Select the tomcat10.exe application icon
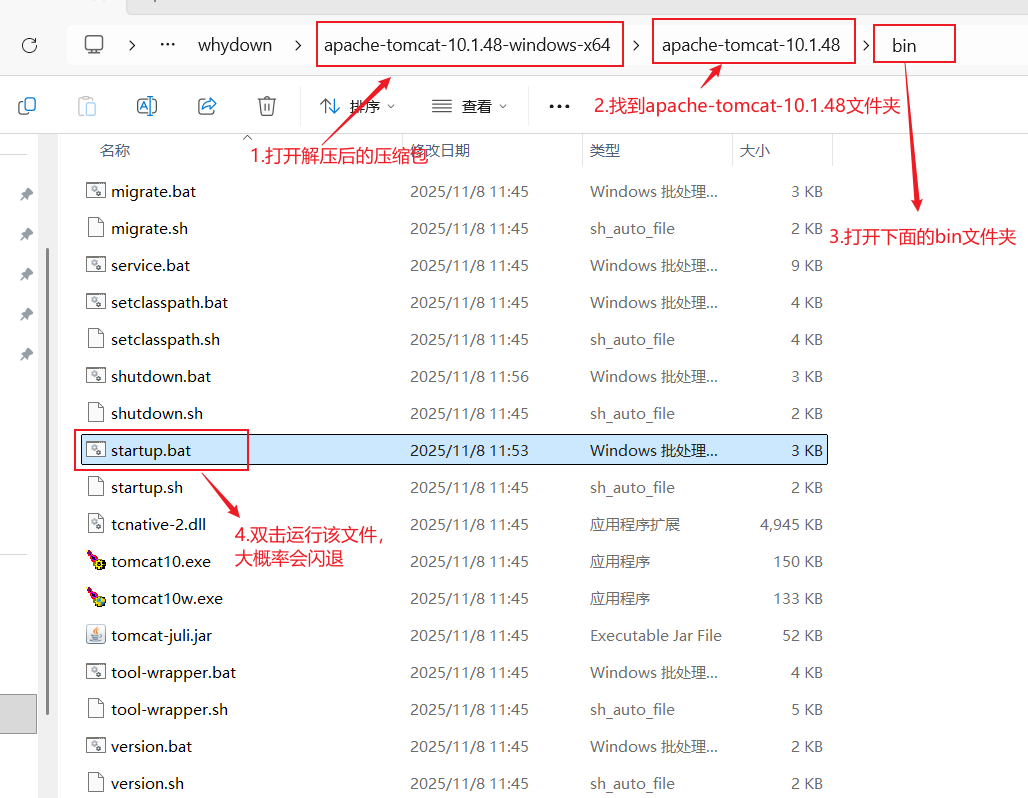This screenshot has width=1028, height=798. pyautogui.click(x=96, y=560)
